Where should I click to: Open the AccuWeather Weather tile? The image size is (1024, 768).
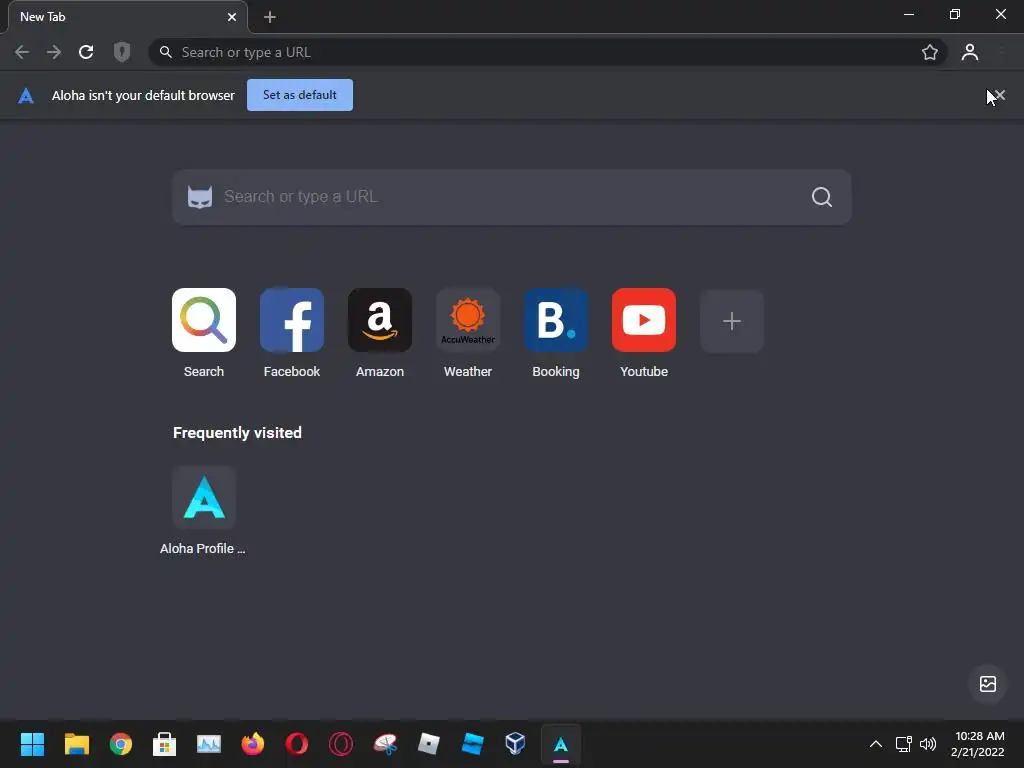point(468,320)
